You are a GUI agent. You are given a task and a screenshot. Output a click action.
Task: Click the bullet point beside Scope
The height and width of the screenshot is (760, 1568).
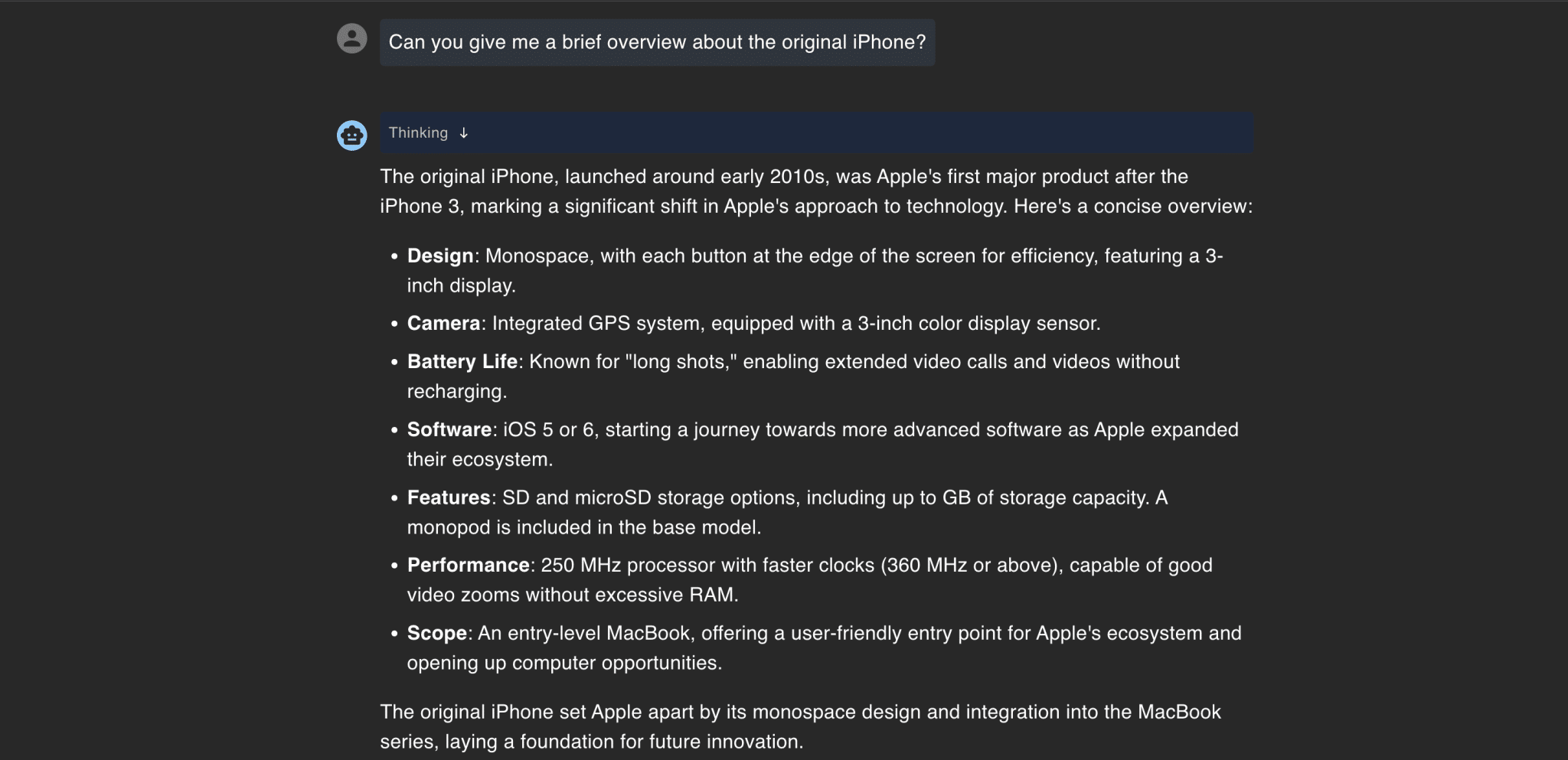pos(394,634)
